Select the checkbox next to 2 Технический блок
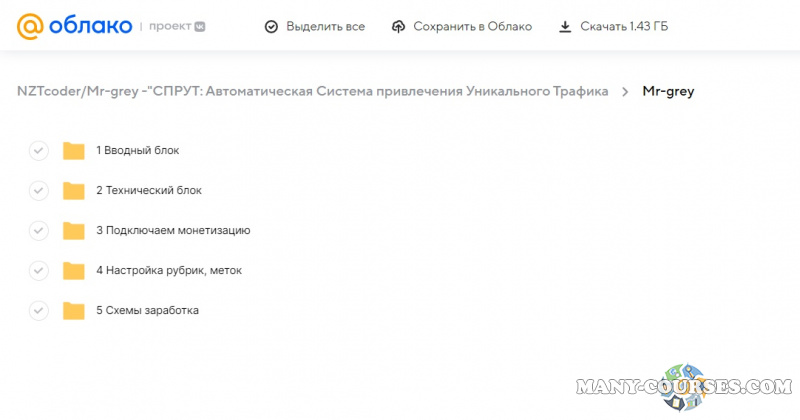 pos(38,191)
